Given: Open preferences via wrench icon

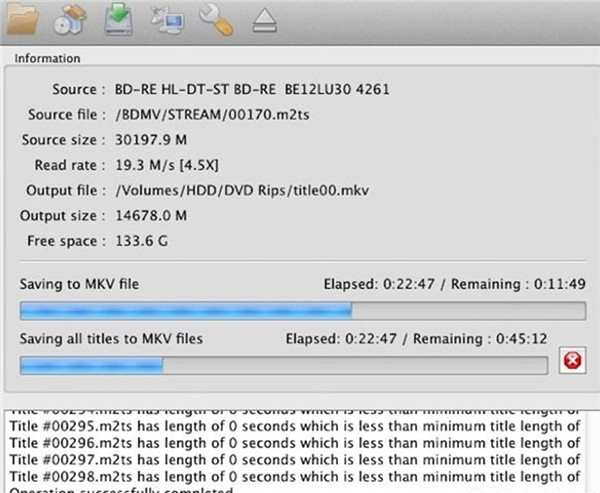Looking at the screenshot, I should [x=216, y=20].
